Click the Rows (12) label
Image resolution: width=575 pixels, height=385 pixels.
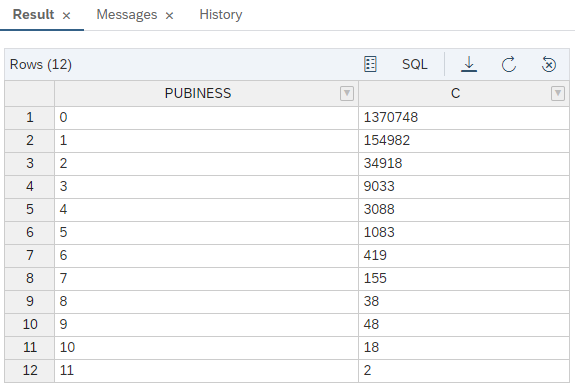(x=41, y=65)
